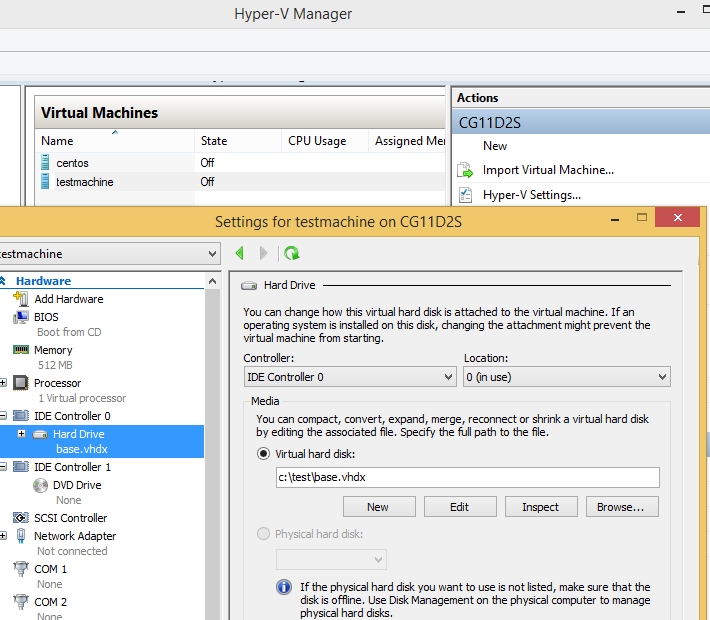This screenshot has width=710, height=620.
Task: Collapse the IDE Controller 1 node
Action: click(3, 467)
